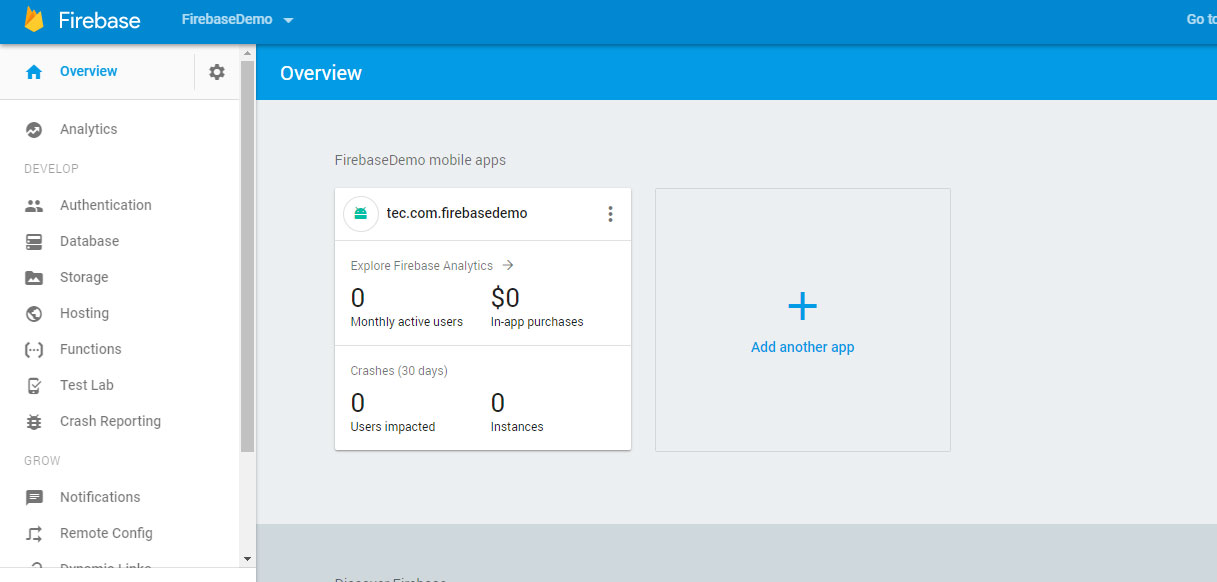Image resolution: width=1217 pixels, height=582 pixels.
Task: Click the Crash Reporting bug icon
Action: [34, 422]
